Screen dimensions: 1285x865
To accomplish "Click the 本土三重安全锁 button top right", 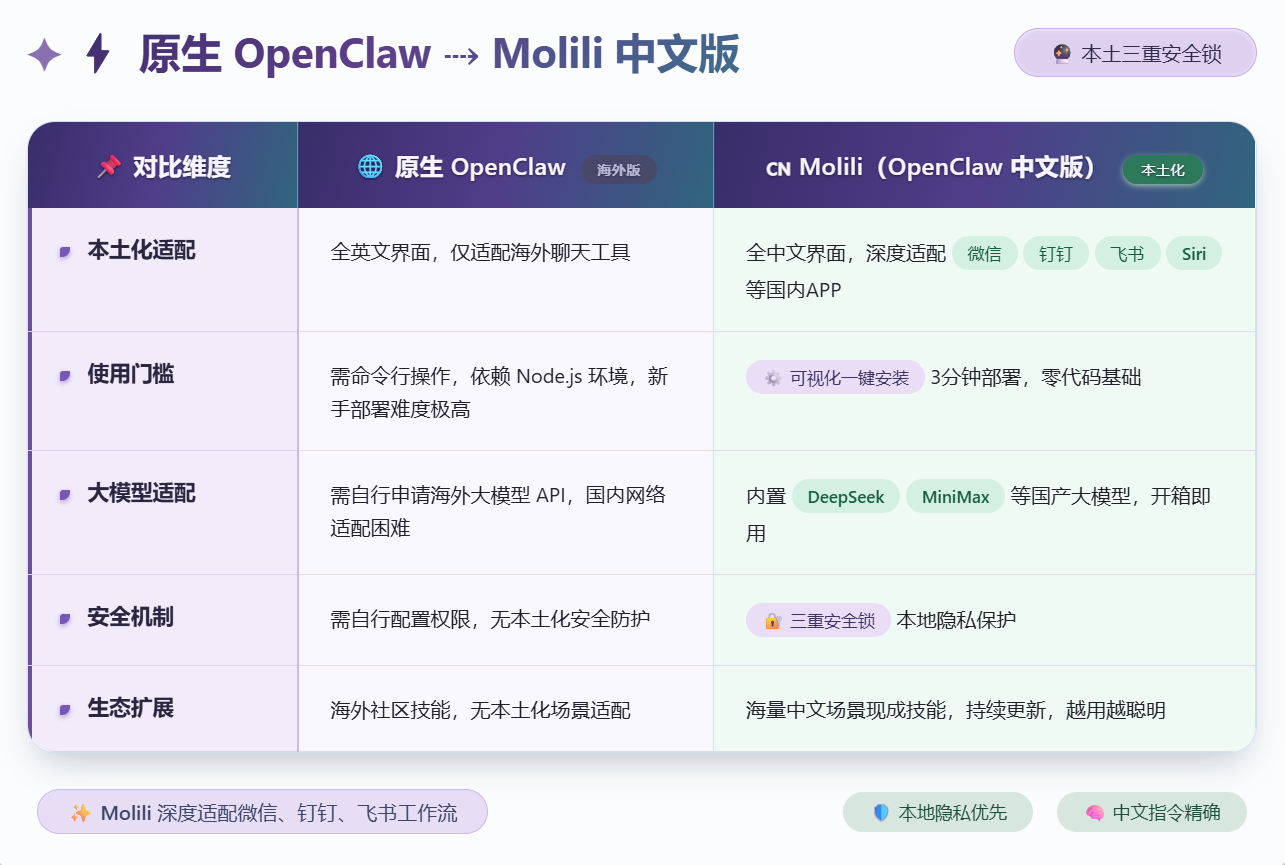I will tap(1134, 53).
